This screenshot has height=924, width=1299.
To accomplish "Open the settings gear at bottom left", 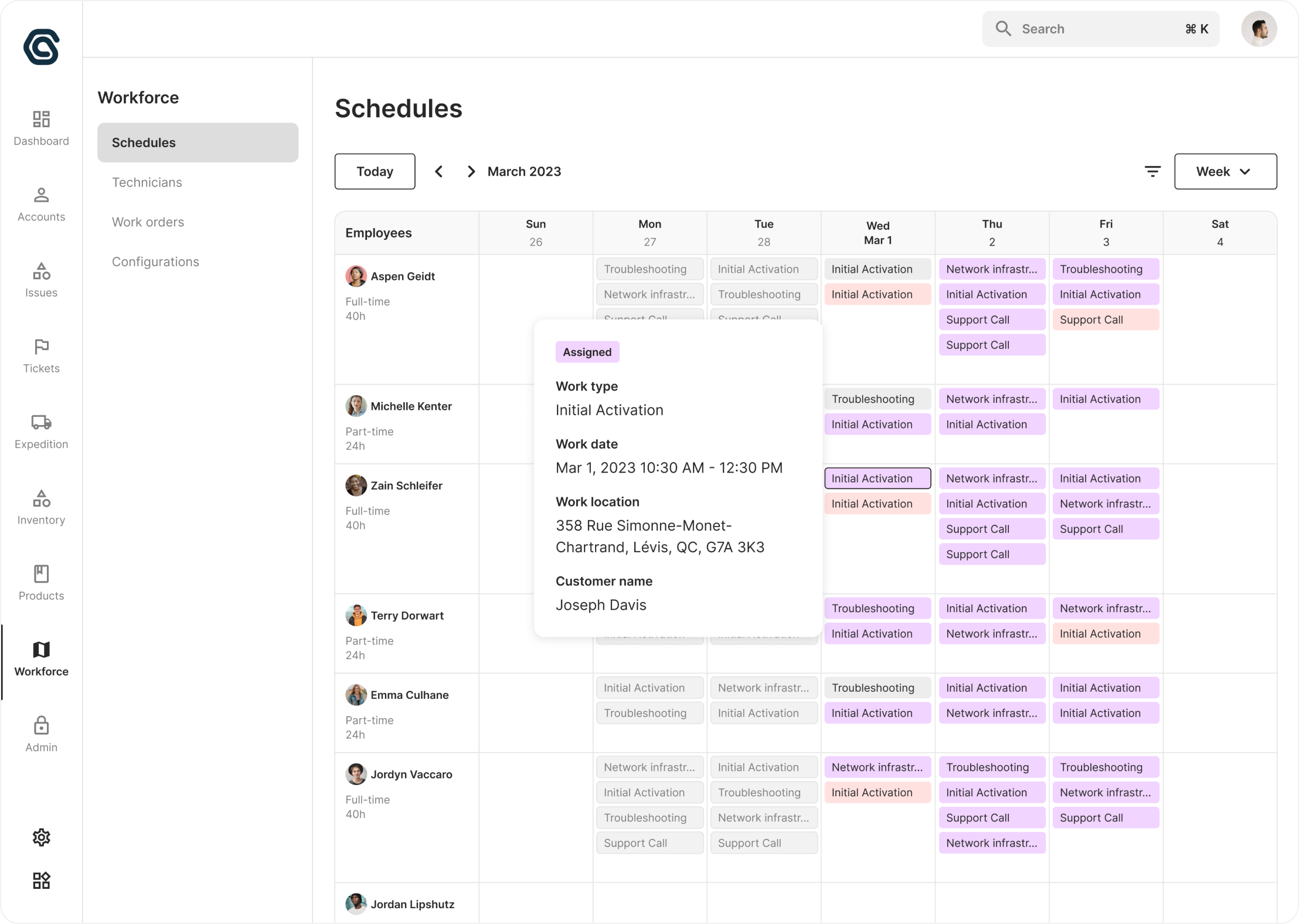I will click(x=41, y=837).
